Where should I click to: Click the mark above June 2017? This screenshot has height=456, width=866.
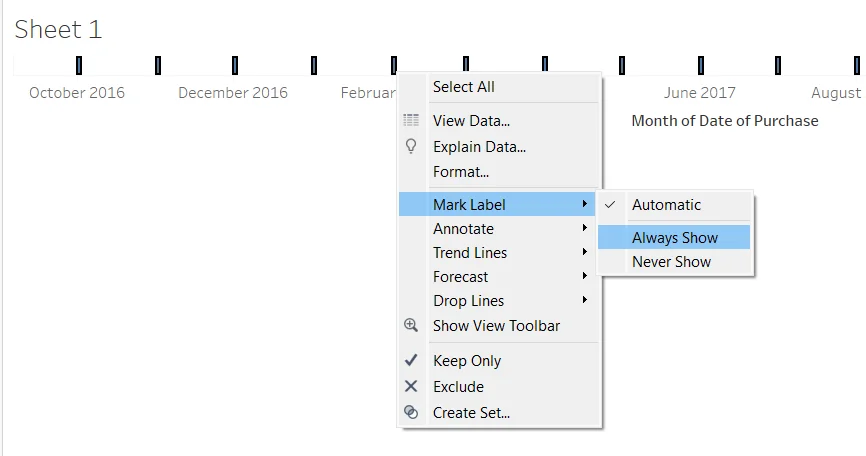[701, 66]
